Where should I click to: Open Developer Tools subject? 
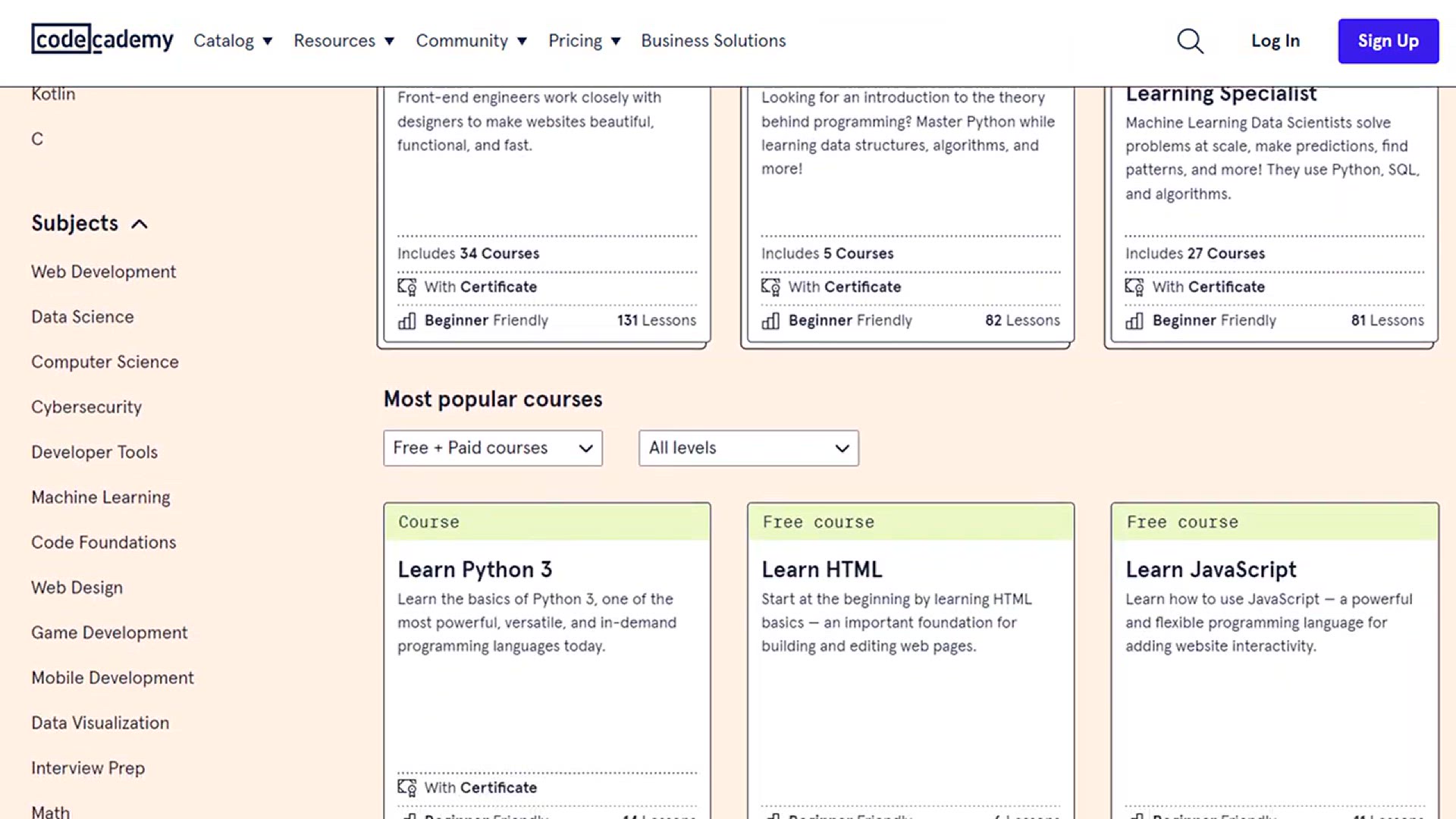coord(94,452)
